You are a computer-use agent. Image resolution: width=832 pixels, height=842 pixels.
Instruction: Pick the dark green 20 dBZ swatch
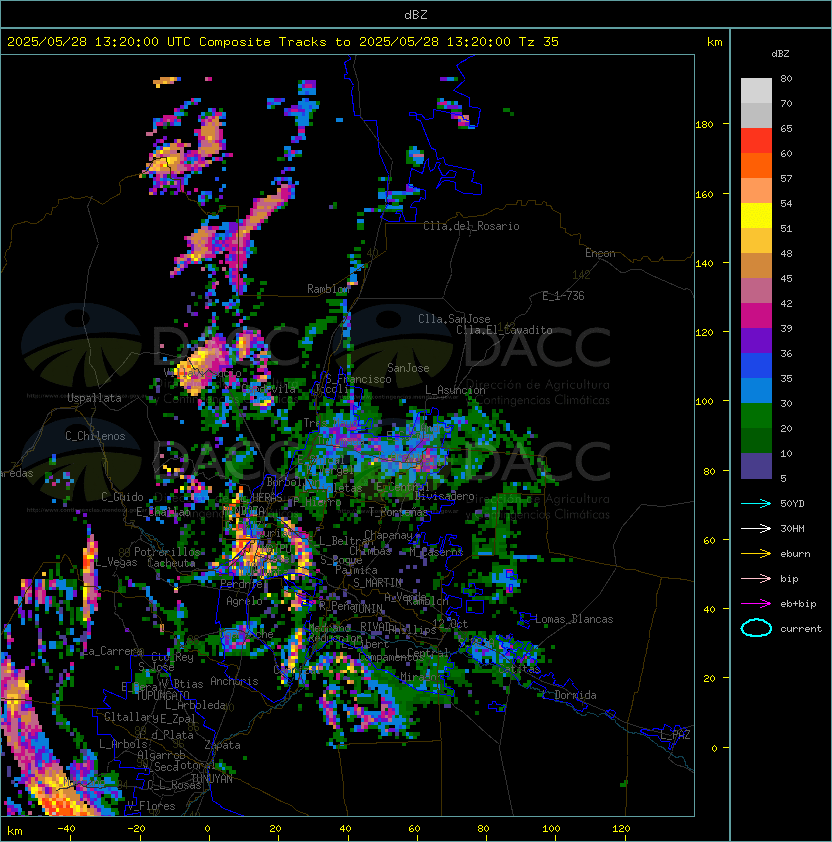tap(756, 440)
